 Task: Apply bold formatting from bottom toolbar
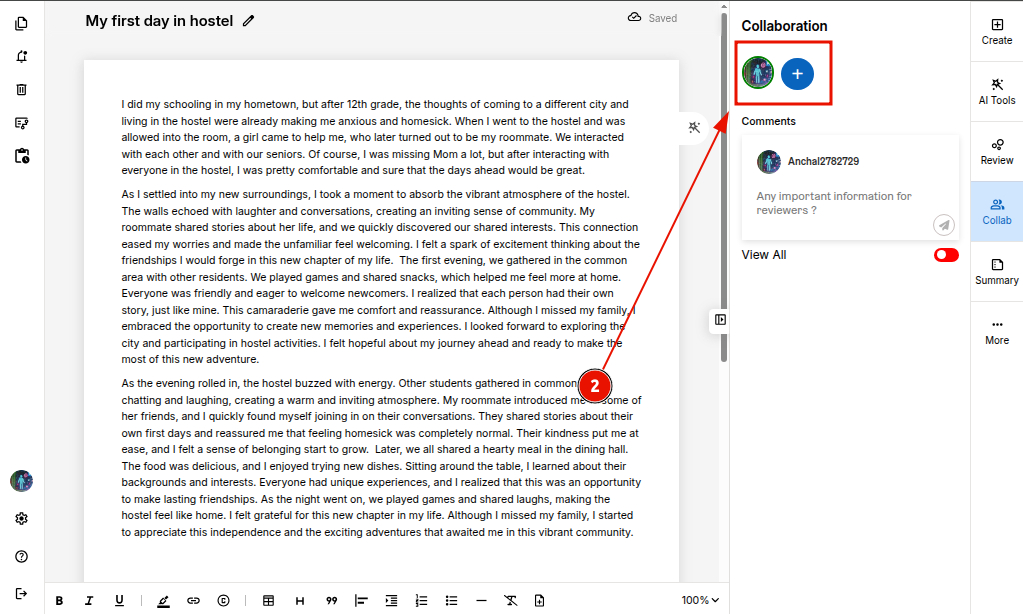(x=60, y=601)
